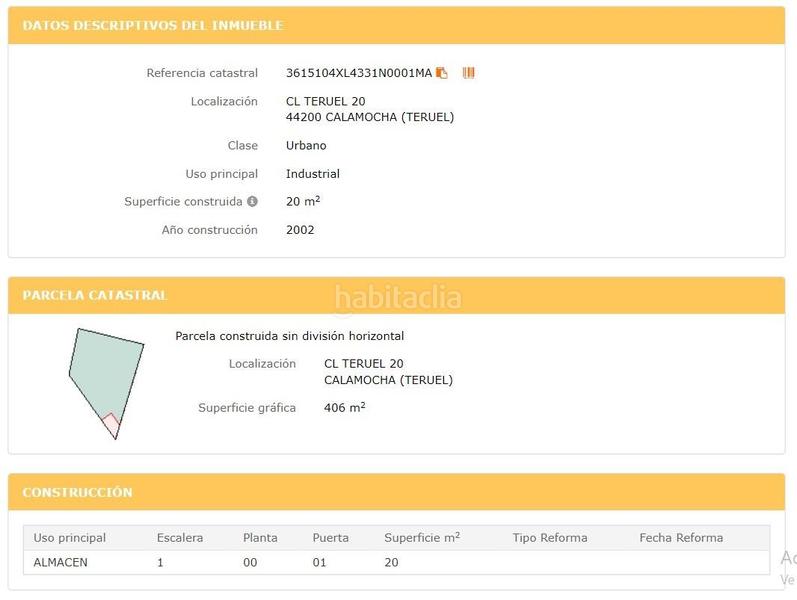
Task: Collapse the Datos Descriptivos del Inmueble header
Action: (396, 25)
